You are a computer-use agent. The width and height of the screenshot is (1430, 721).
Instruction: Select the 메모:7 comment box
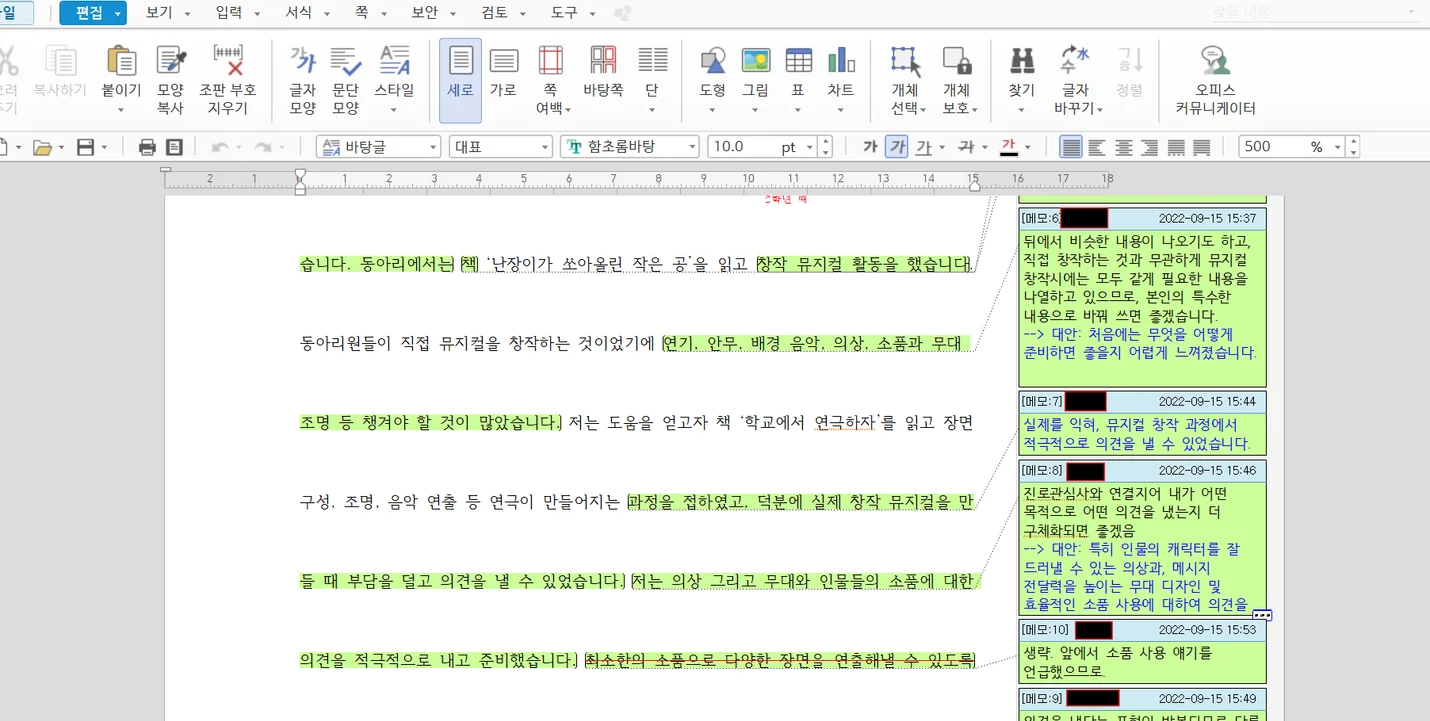tap(1142, 423)
